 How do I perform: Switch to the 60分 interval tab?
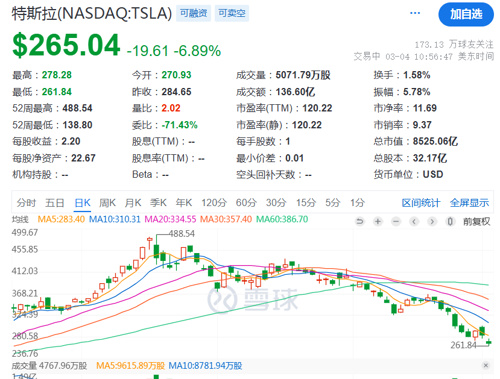click(246, 202)
